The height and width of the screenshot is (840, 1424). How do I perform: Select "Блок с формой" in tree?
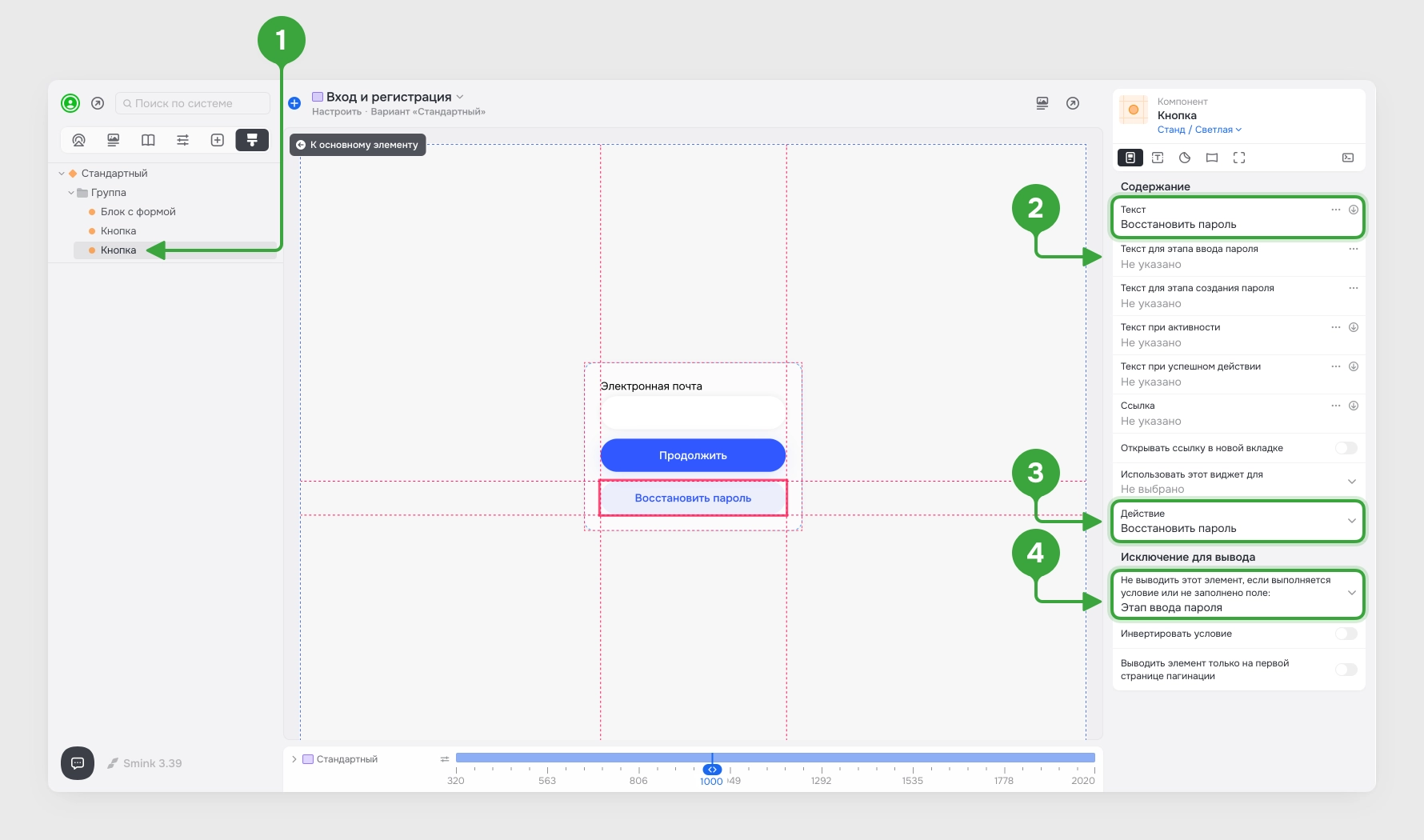[x=138, y=212]
